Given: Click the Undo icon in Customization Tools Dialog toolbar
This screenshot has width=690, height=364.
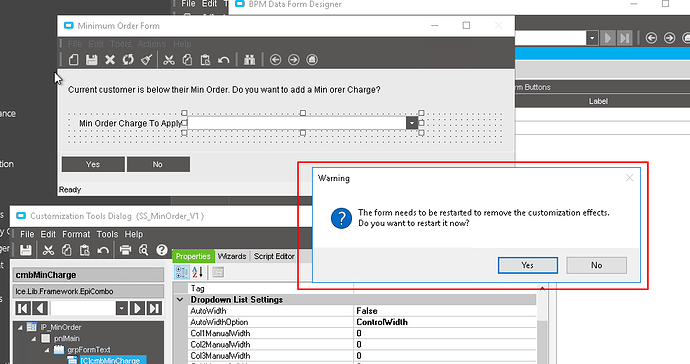Looking at the screenshot, I should [103, 250].
